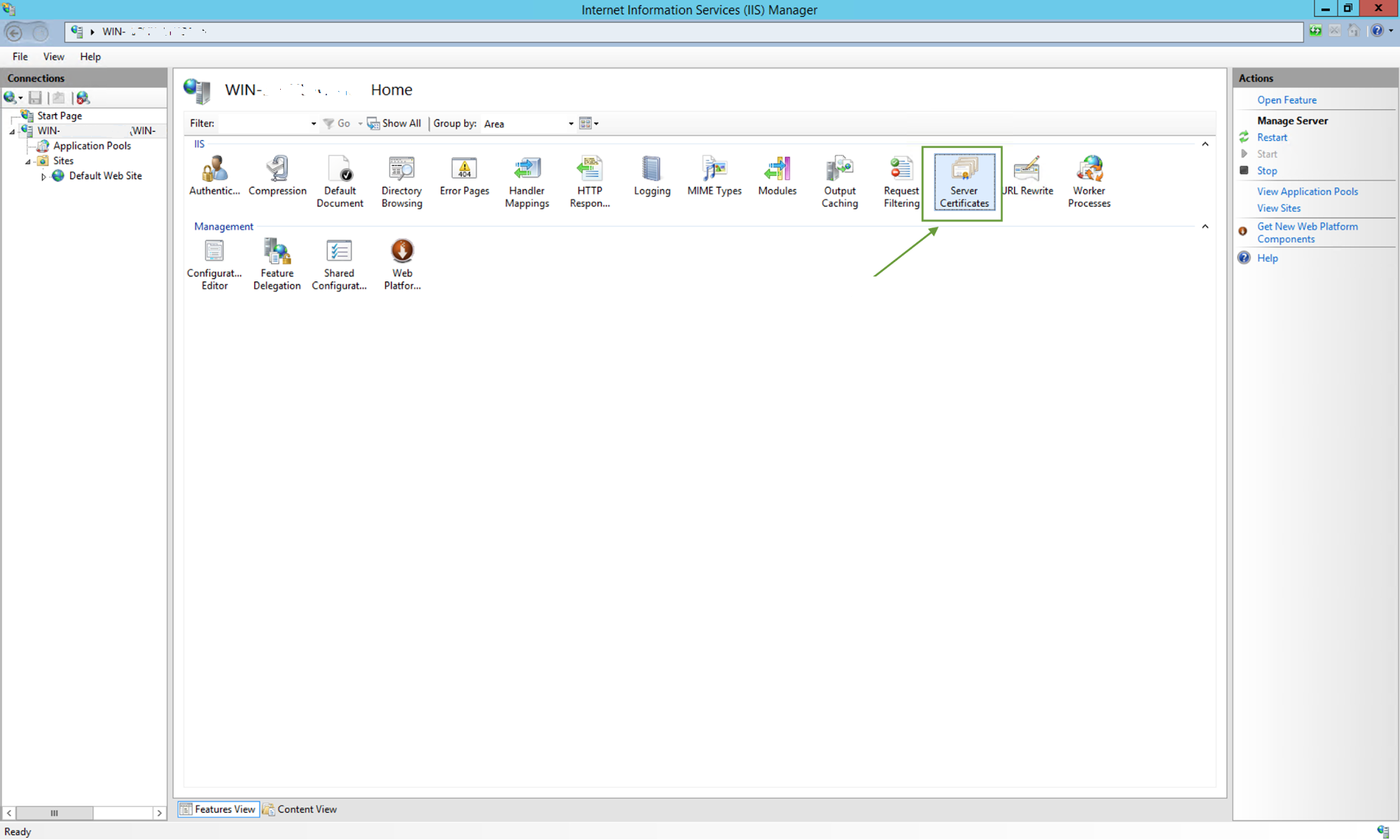Click View Sites link
This screenshot has width=1400, height=840.
(1279, 209)
